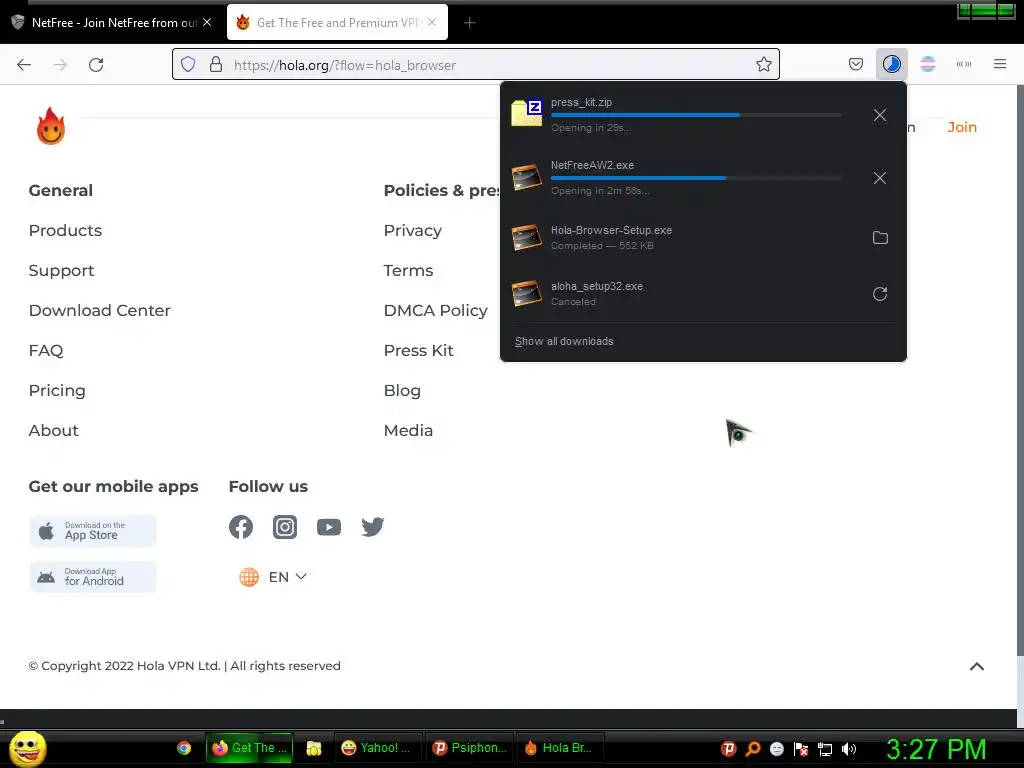Open Hola's Twitter icon
Viewport: 1024px width, 768px height.
click(x=373, y=527)
